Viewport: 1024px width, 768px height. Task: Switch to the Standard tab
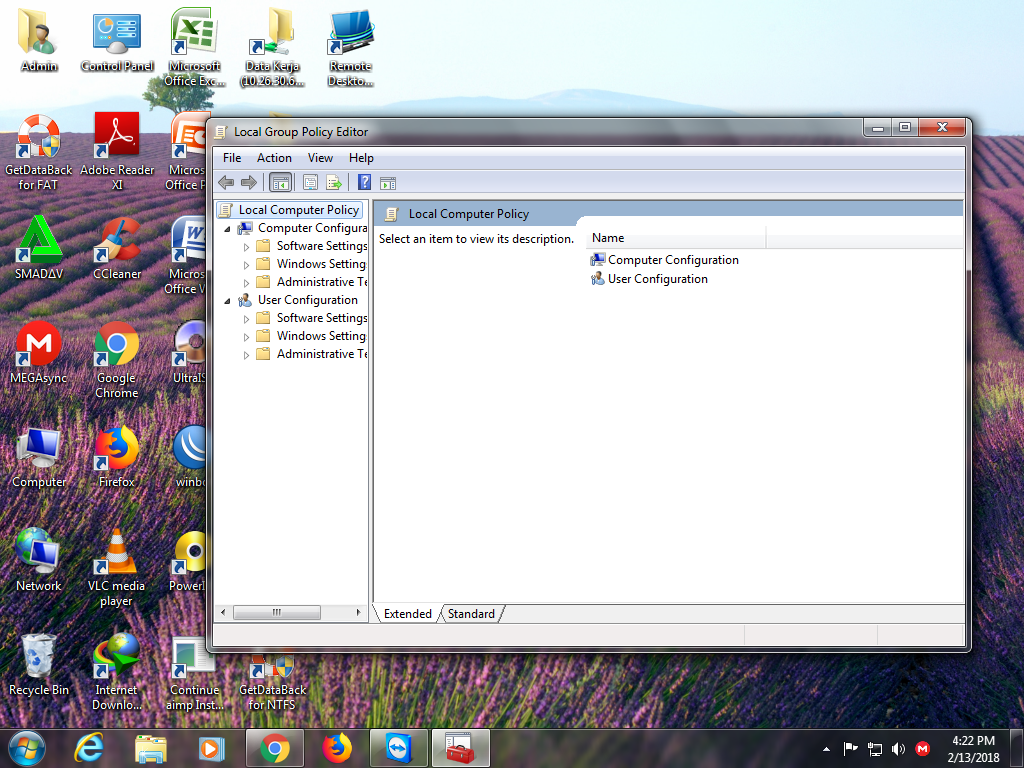pyautogui.click(x=471, y=614)
